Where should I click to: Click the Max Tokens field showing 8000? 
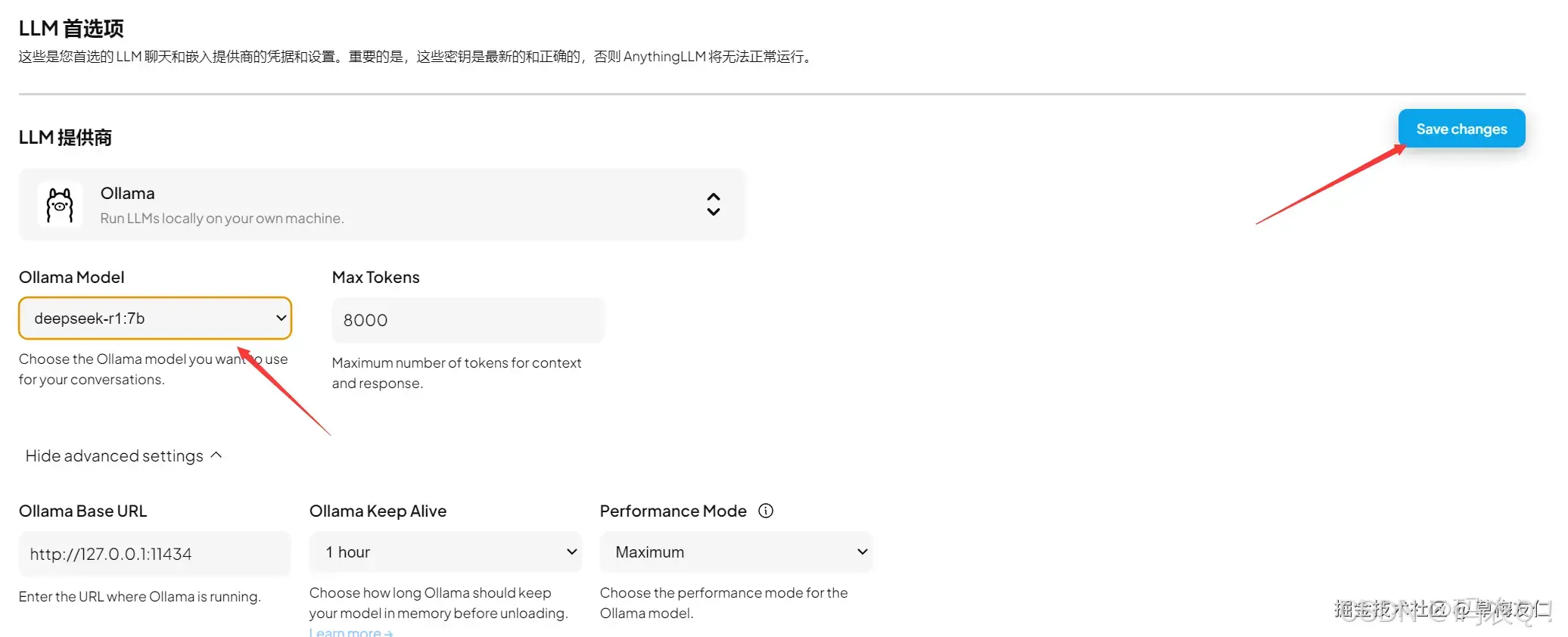pyautogui.click(x=468, y=320)
